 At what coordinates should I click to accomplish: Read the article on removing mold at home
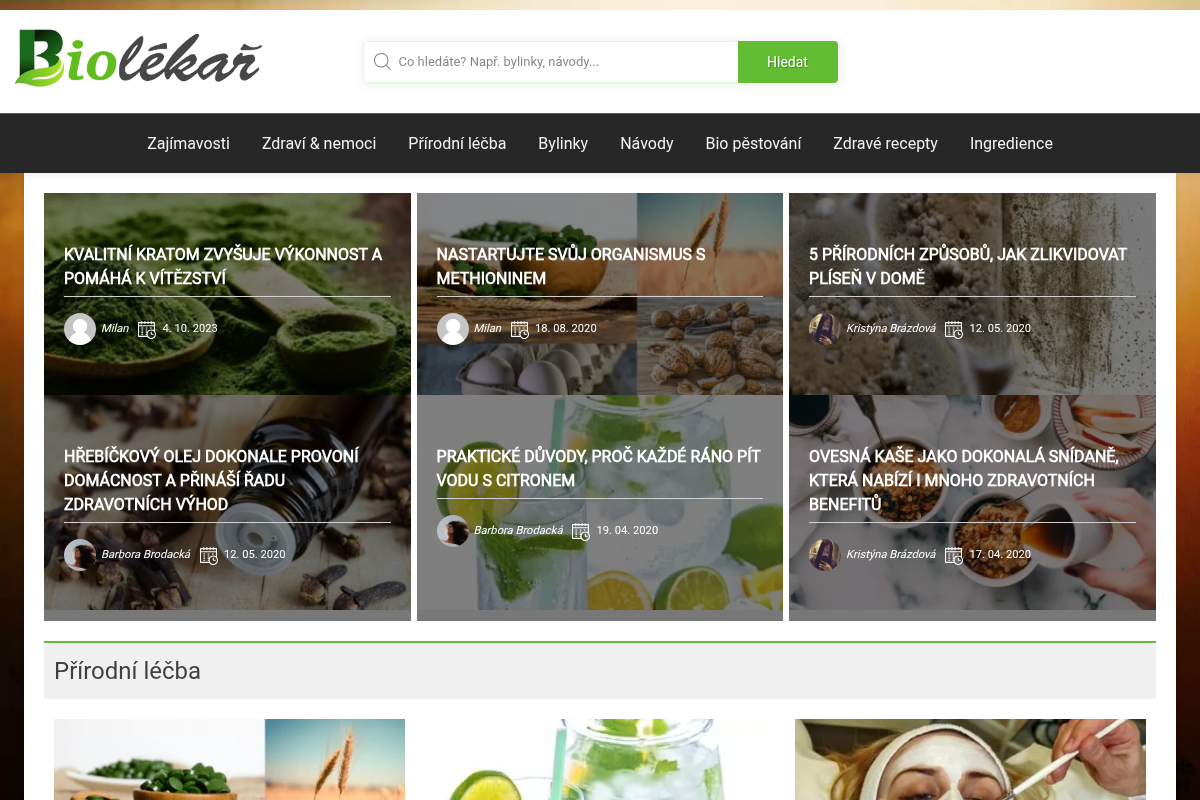[968, 266]
